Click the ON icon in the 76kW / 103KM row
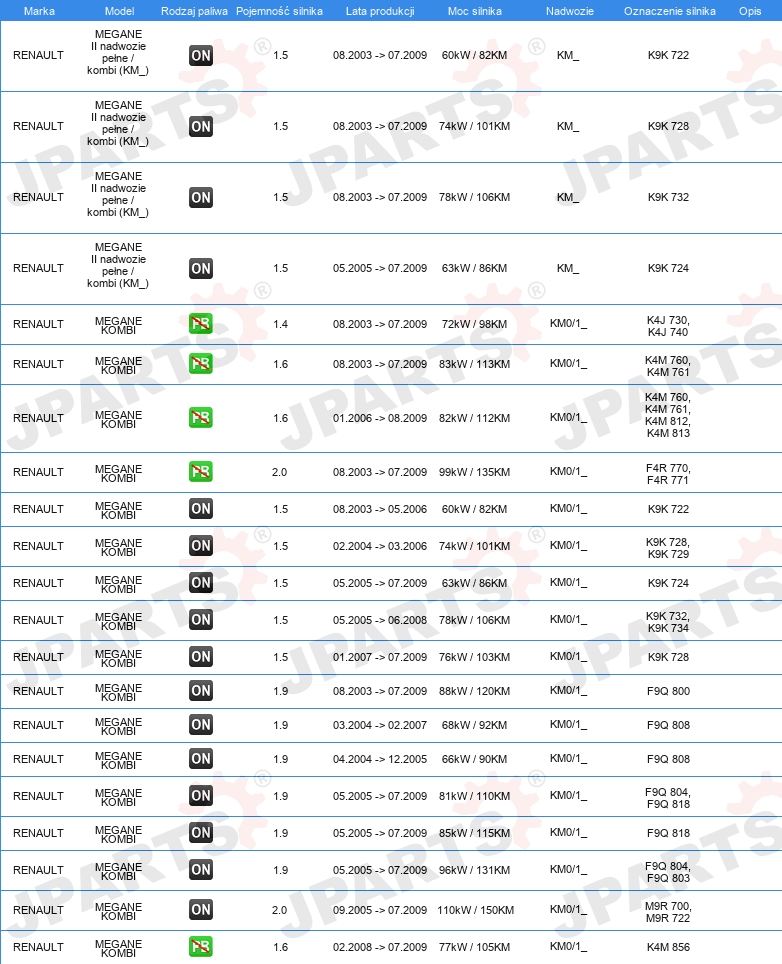 200,656
